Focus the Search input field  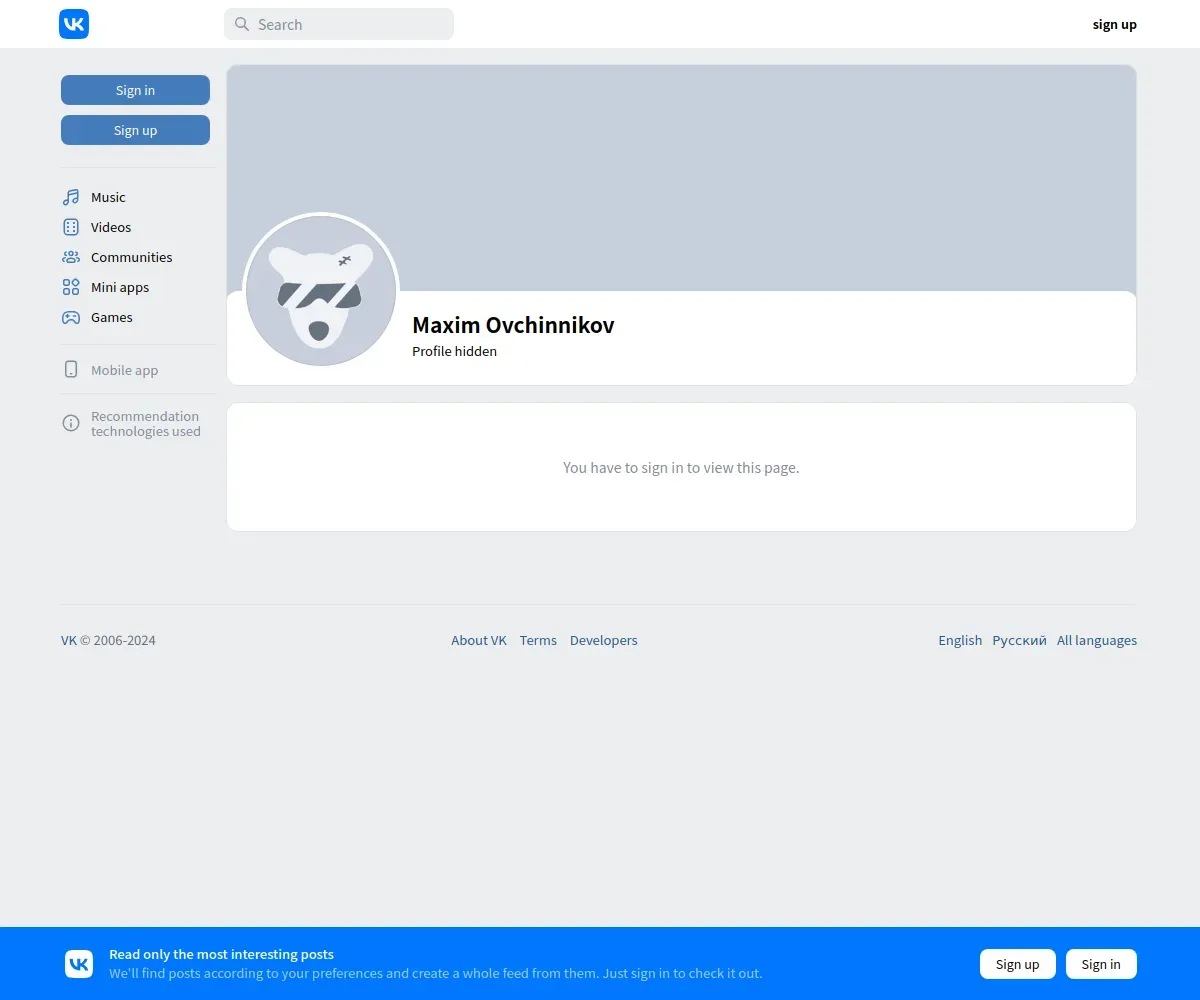pyautogui.click(x=339, y=24)
